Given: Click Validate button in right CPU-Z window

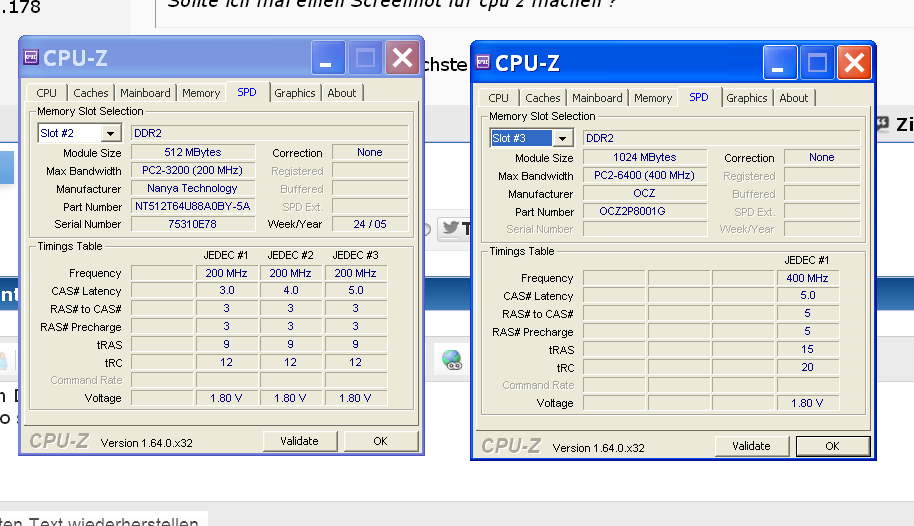Looking at the screenshot, I should point(751,446).
